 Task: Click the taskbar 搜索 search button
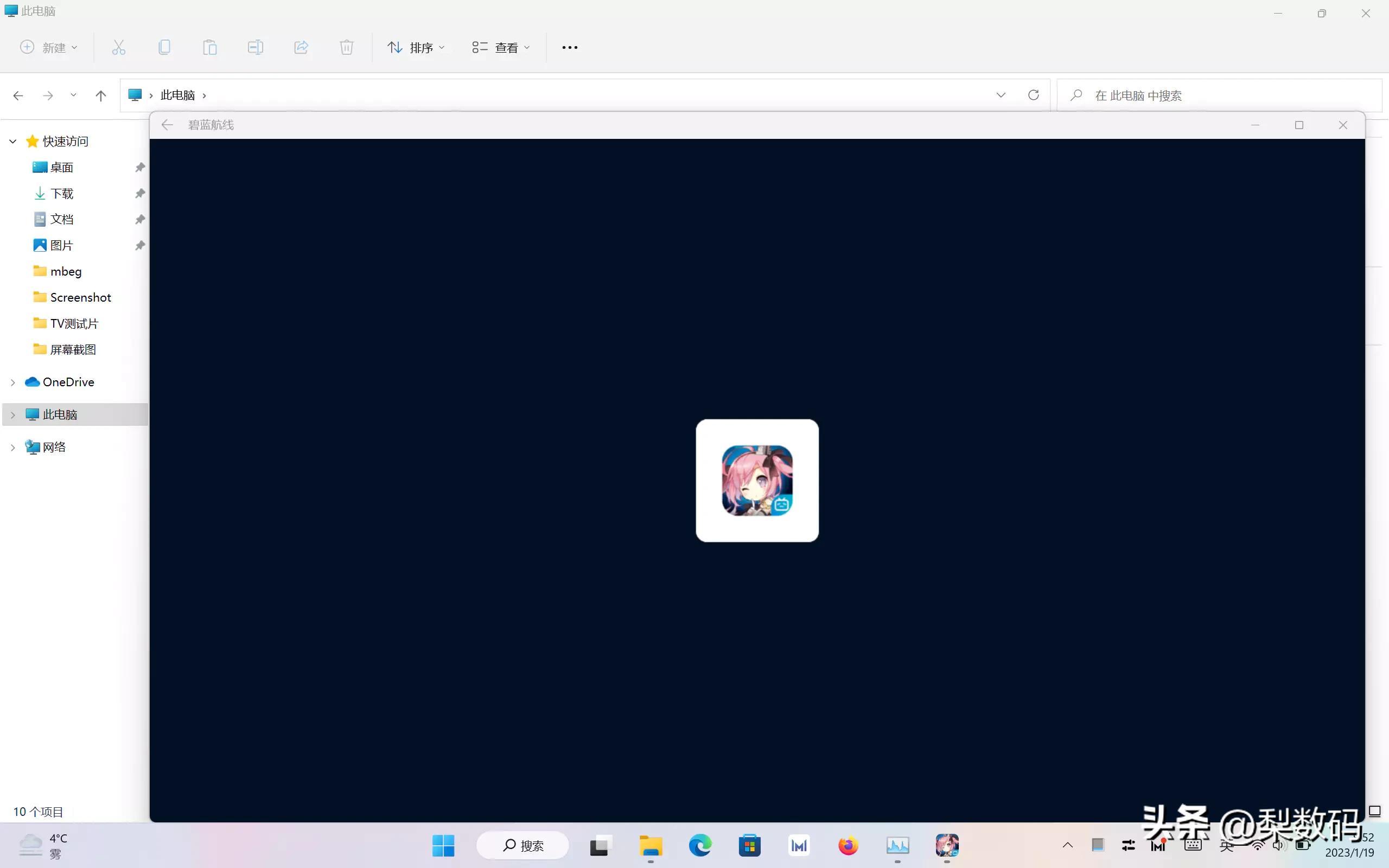pos(523,846)
